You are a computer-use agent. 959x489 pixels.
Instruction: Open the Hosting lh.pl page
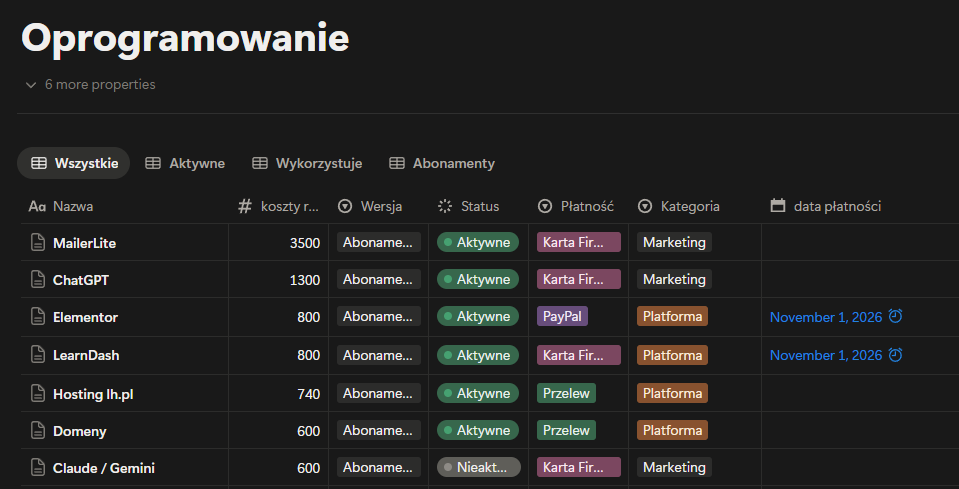tap(93, 394)
